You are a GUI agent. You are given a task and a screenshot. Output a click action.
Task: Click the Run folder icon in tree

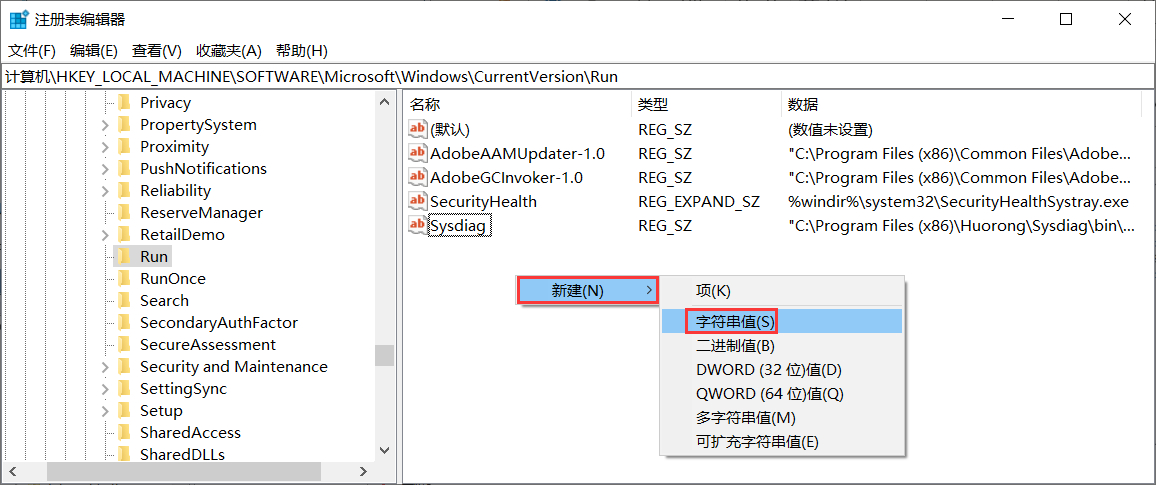pyautogui.click(x=125, y=256)
